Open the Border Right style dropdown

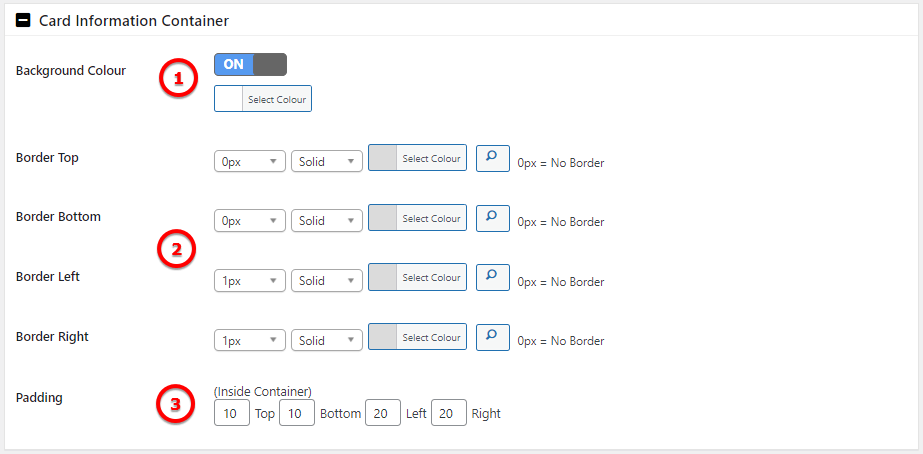(326, 341)
